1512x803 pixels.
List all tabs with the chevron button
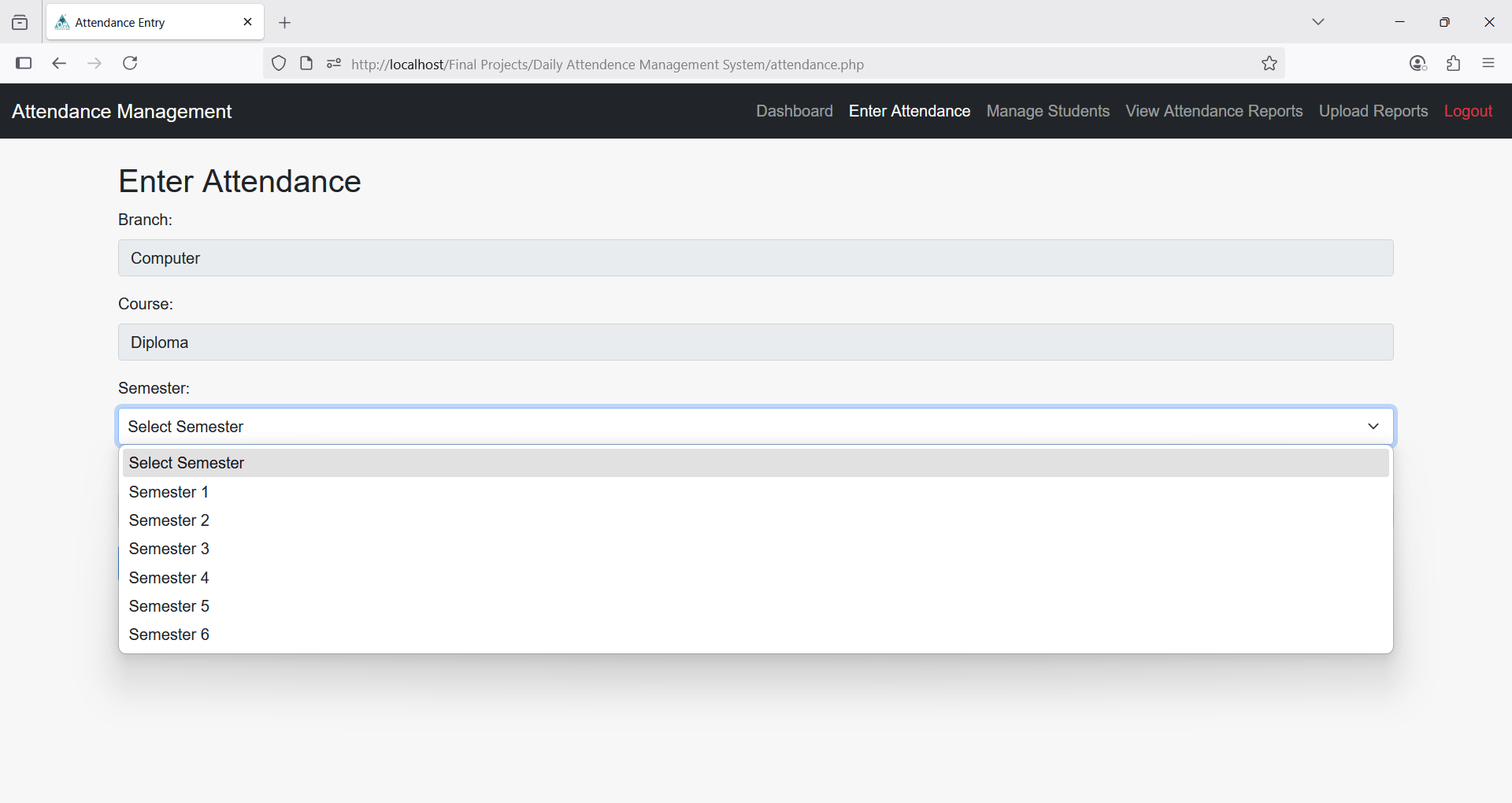pyautogui.click(x=1317, y=22)
